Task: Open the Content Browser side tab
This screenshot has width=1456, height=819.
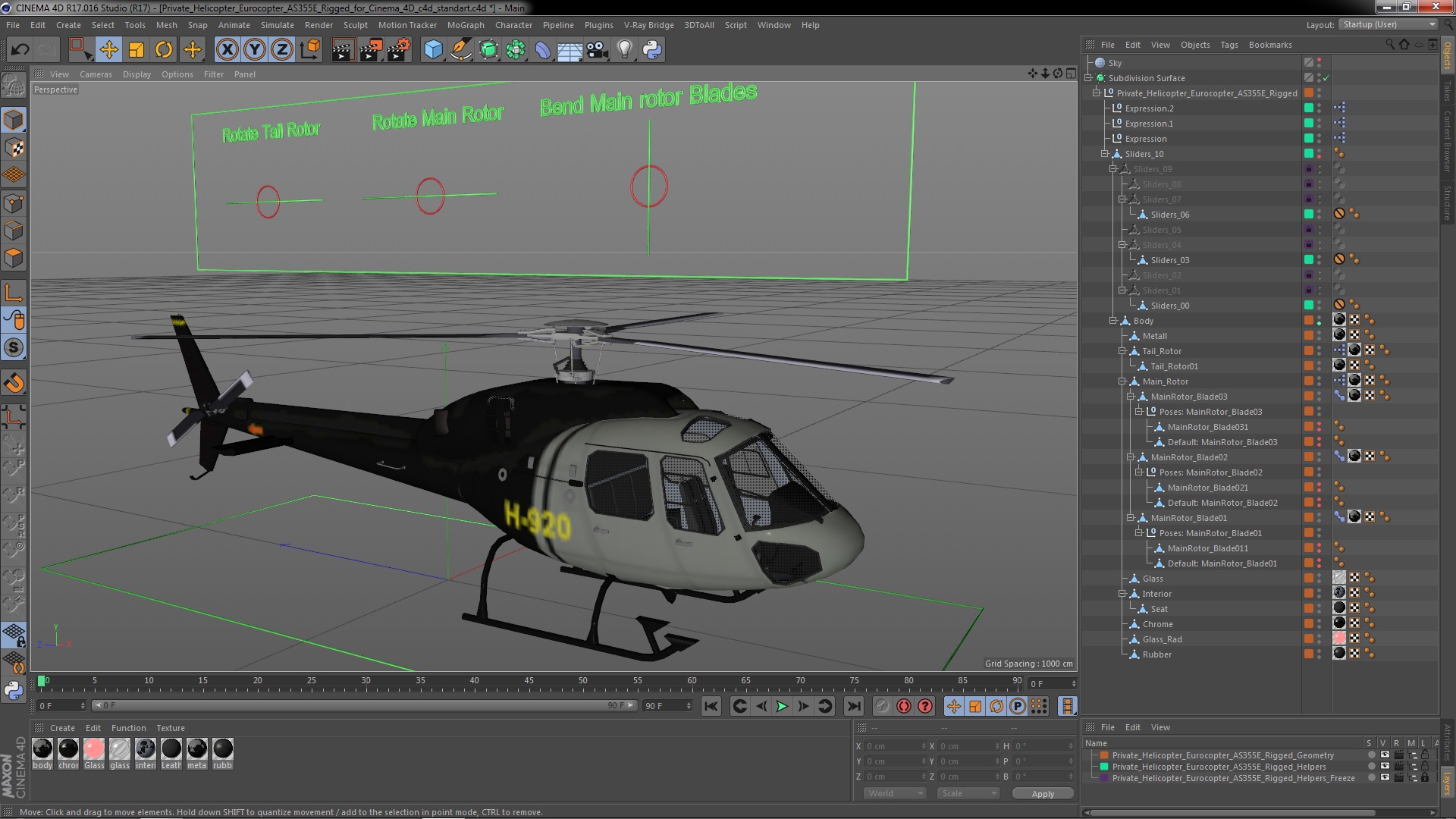Action: [x=1447, y=141]
